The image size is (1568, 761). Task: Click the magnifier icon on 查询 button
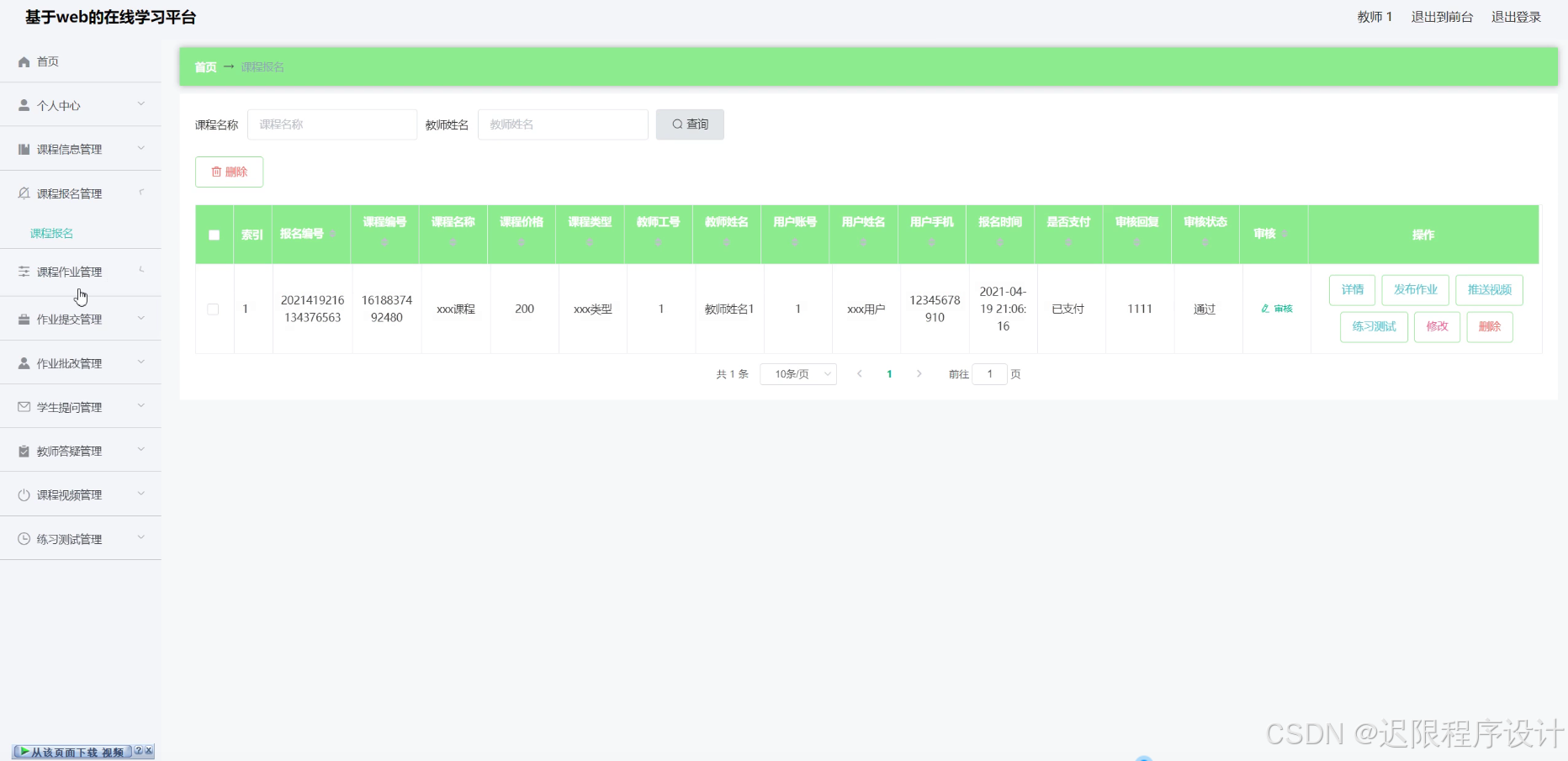coord(676,124)
